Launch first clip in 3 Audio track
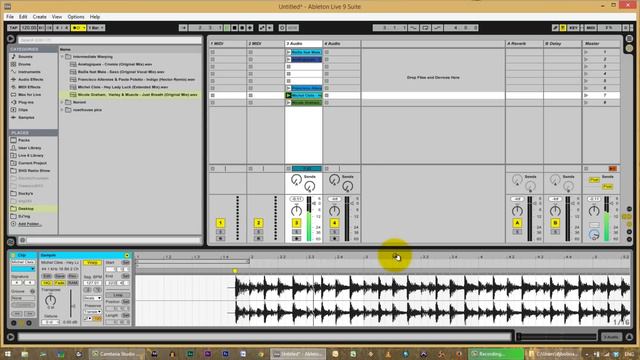The width and height of the screenshot is (640, 360). click(x=289, y=52)
